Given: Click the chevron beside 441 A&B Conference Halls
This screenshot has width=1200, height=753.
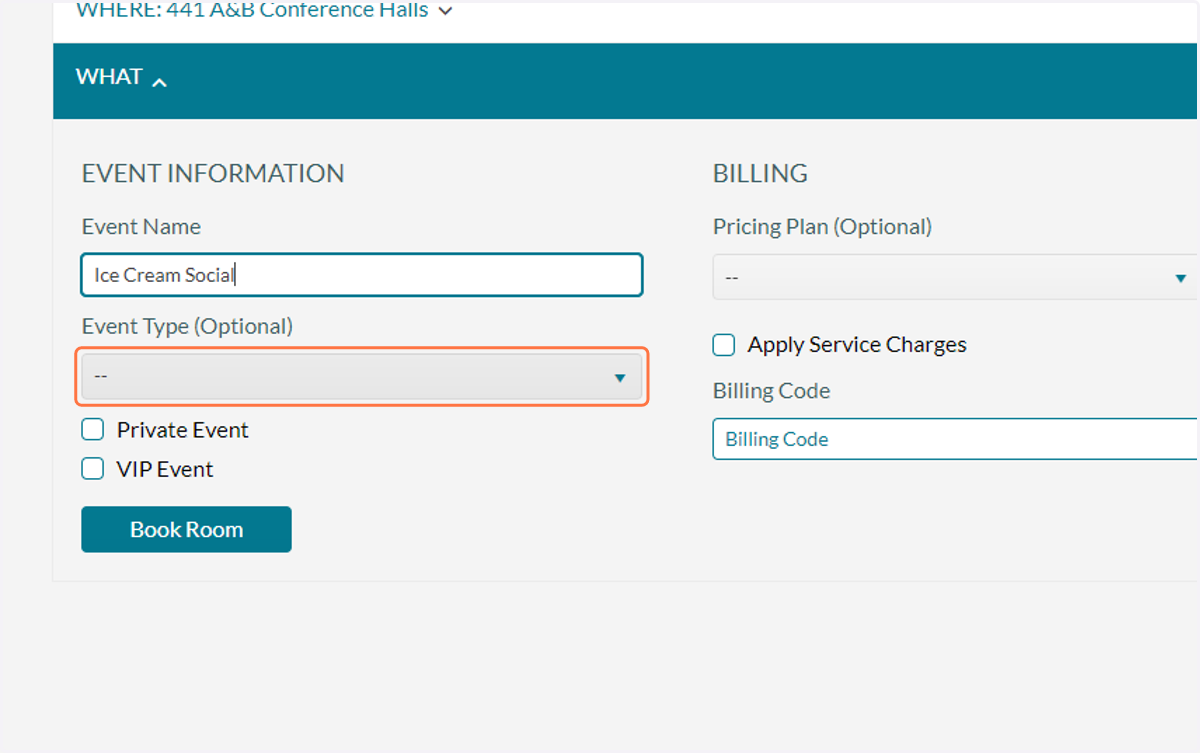Looking at the screenshot, I should point(445,12).
